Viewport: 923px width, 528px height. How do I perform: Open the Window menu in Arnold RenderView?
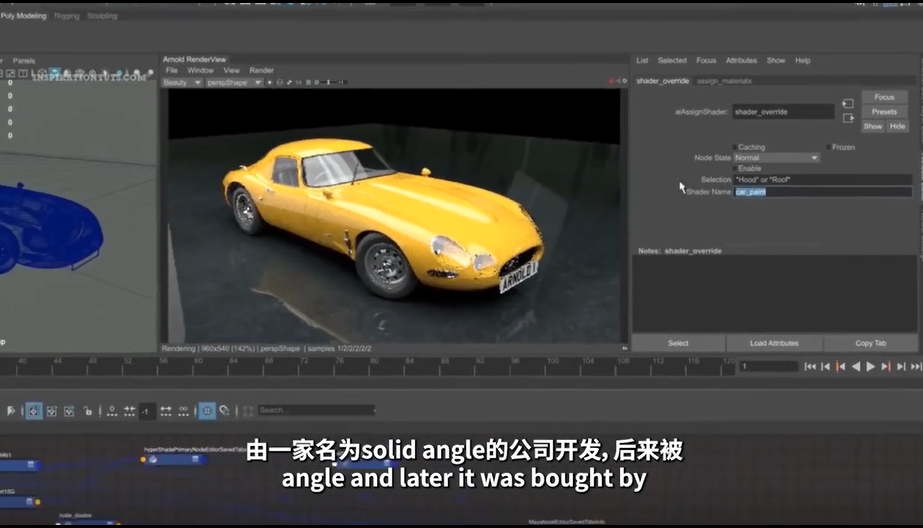[200, 70]
